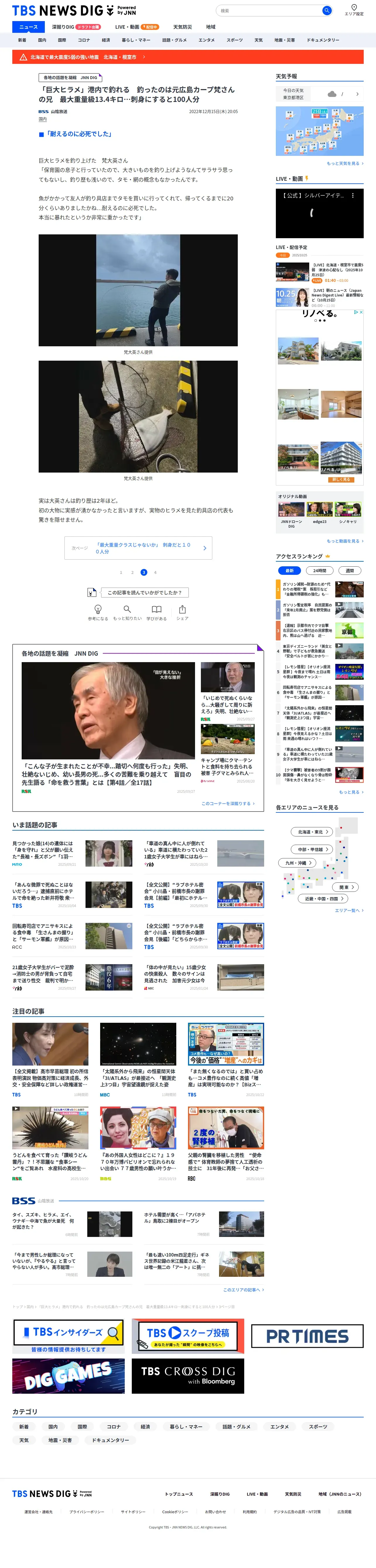
Task: Switch ranking to 24時間
Action: [319, 570]
